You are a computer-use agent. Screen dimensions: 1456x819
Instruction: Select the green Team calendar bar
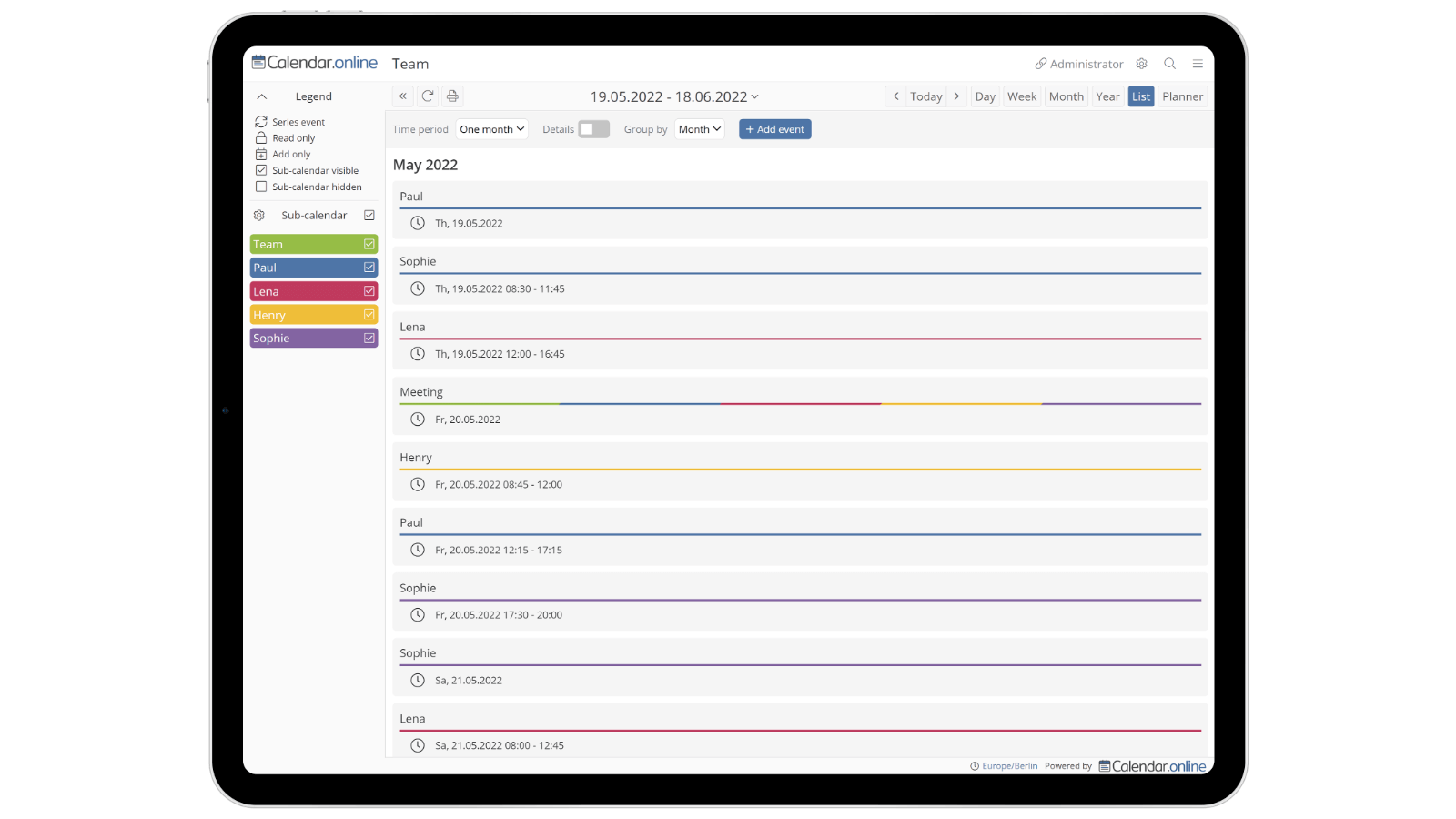[x=314, y=245]
